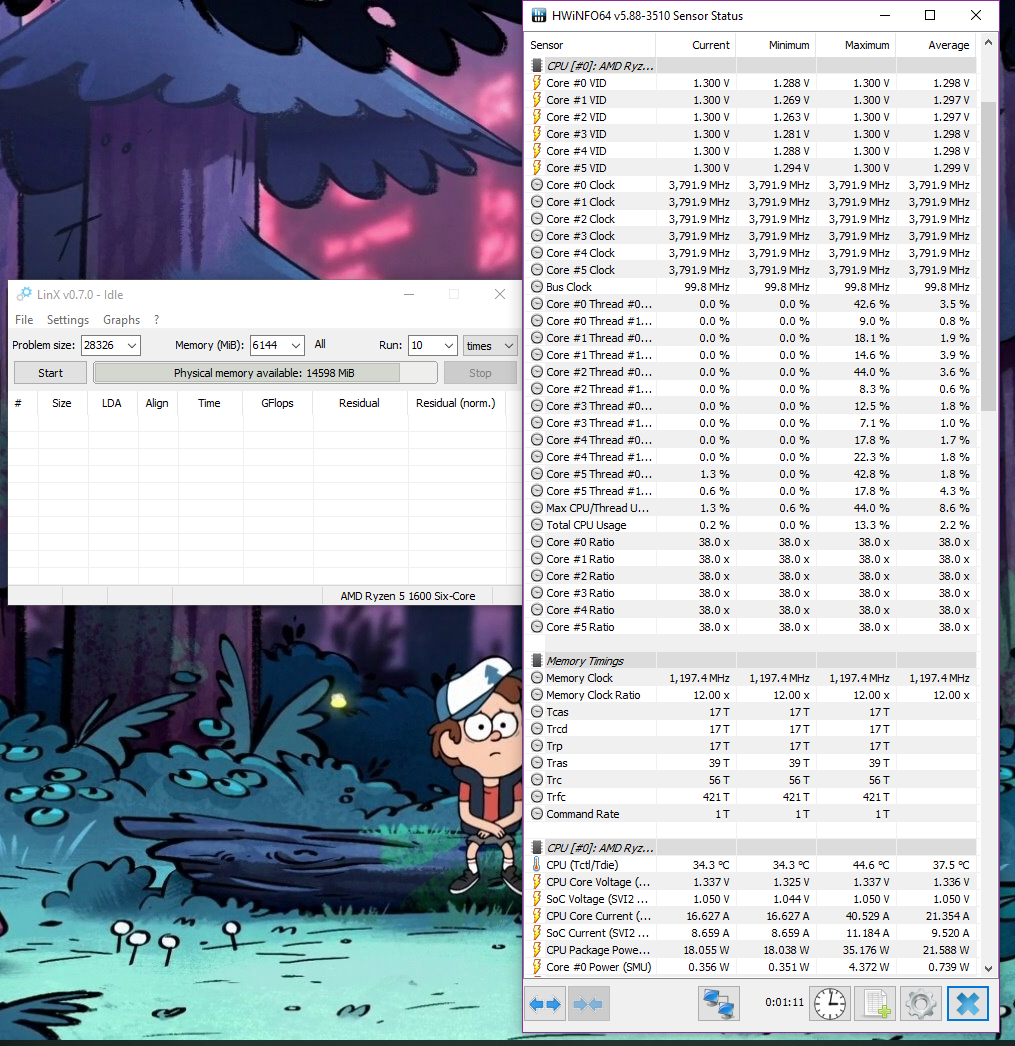Image resolution: width=1015 pixels, height=1046 pixels.
Task: Open the network remote monitoring icon
Action: (718, 1003)
